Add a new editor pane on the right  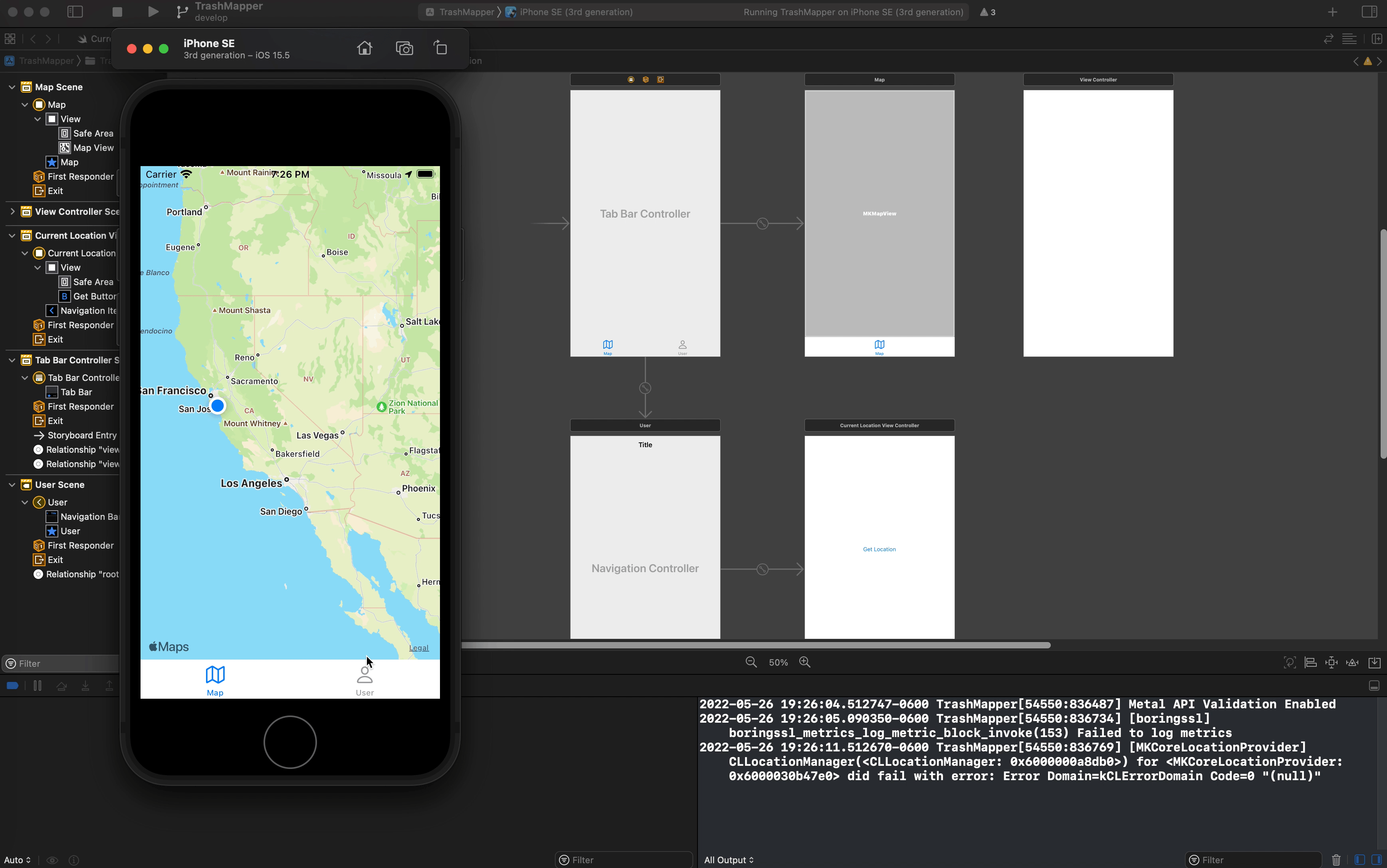[x=1376, y=38]
